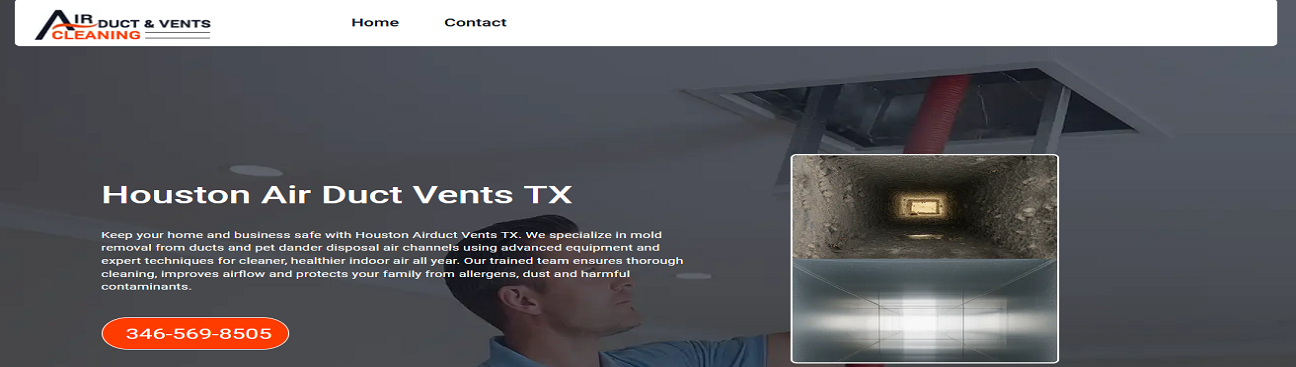Click the glowing light inside the dirty duct
Image resolution: width=1296 pixels, height=367 pixels.
918,204
